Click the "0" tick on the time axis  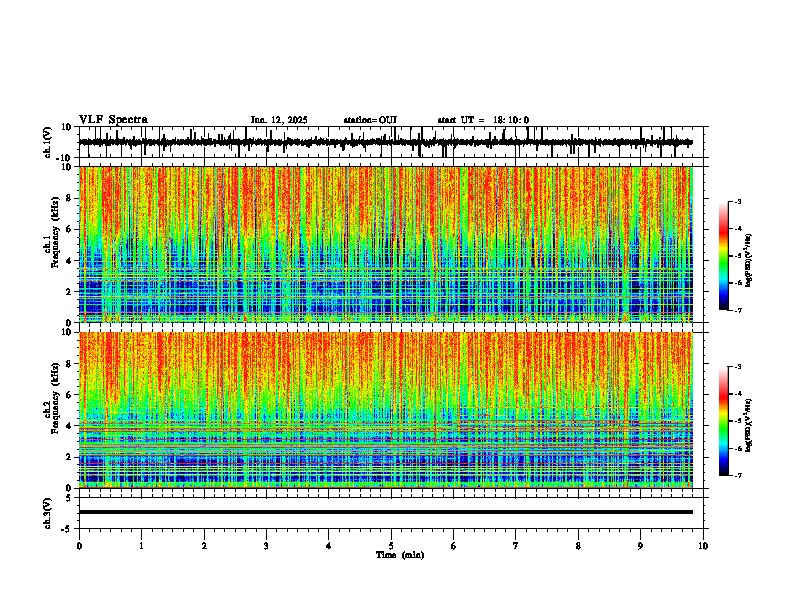[x=79, y=546]
